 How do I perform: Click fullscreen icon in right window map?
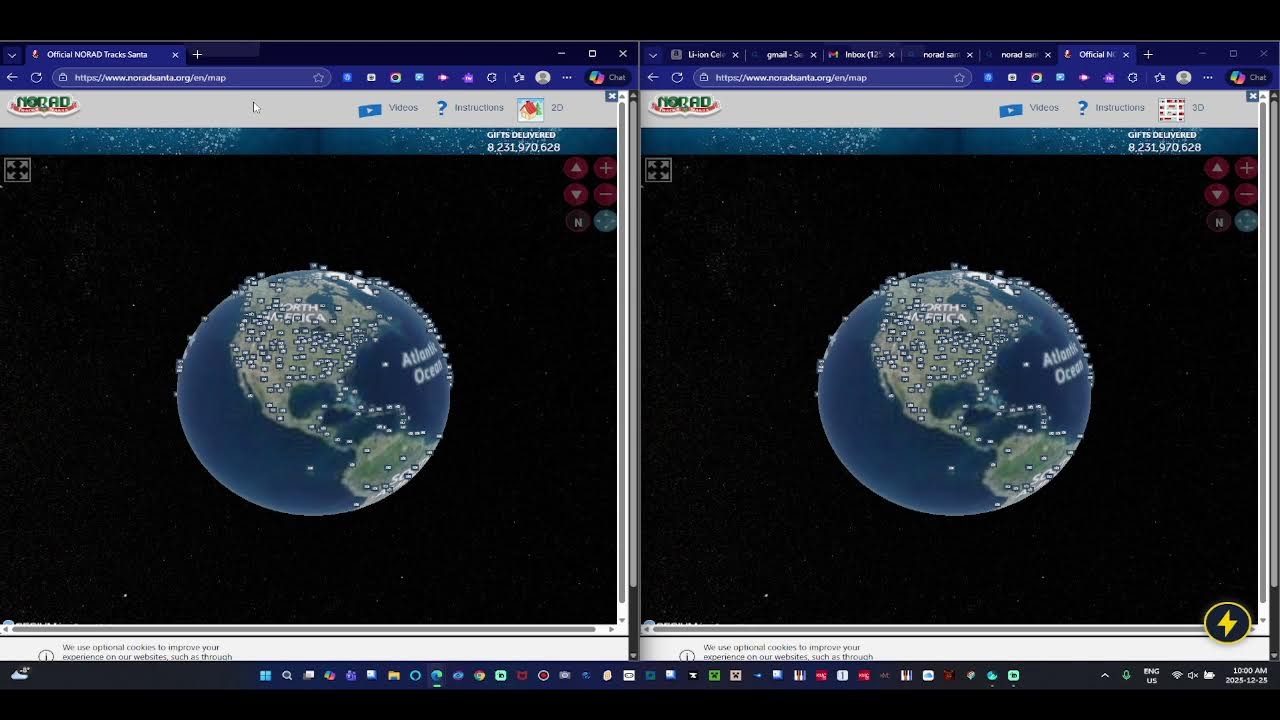658,170
